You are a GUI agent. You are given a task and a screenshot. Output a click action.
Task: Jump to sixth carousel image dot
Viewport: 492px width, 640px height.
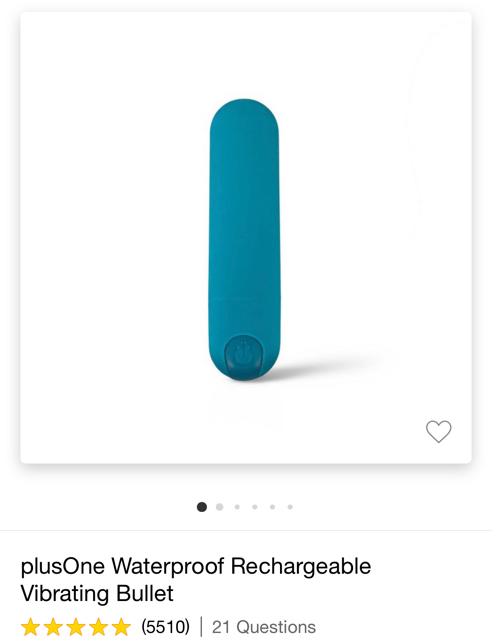pos(290,507)
